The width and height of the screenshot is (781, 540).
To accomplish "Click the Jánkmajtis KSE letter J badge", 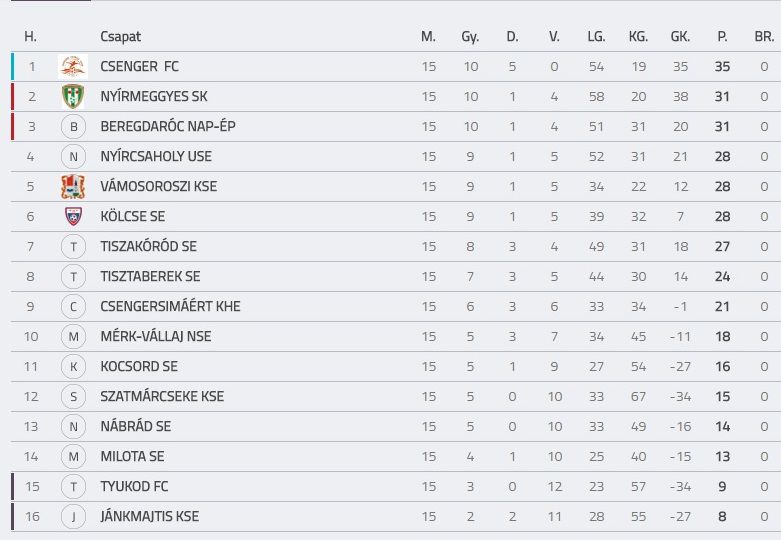I will tap(73, 517).
